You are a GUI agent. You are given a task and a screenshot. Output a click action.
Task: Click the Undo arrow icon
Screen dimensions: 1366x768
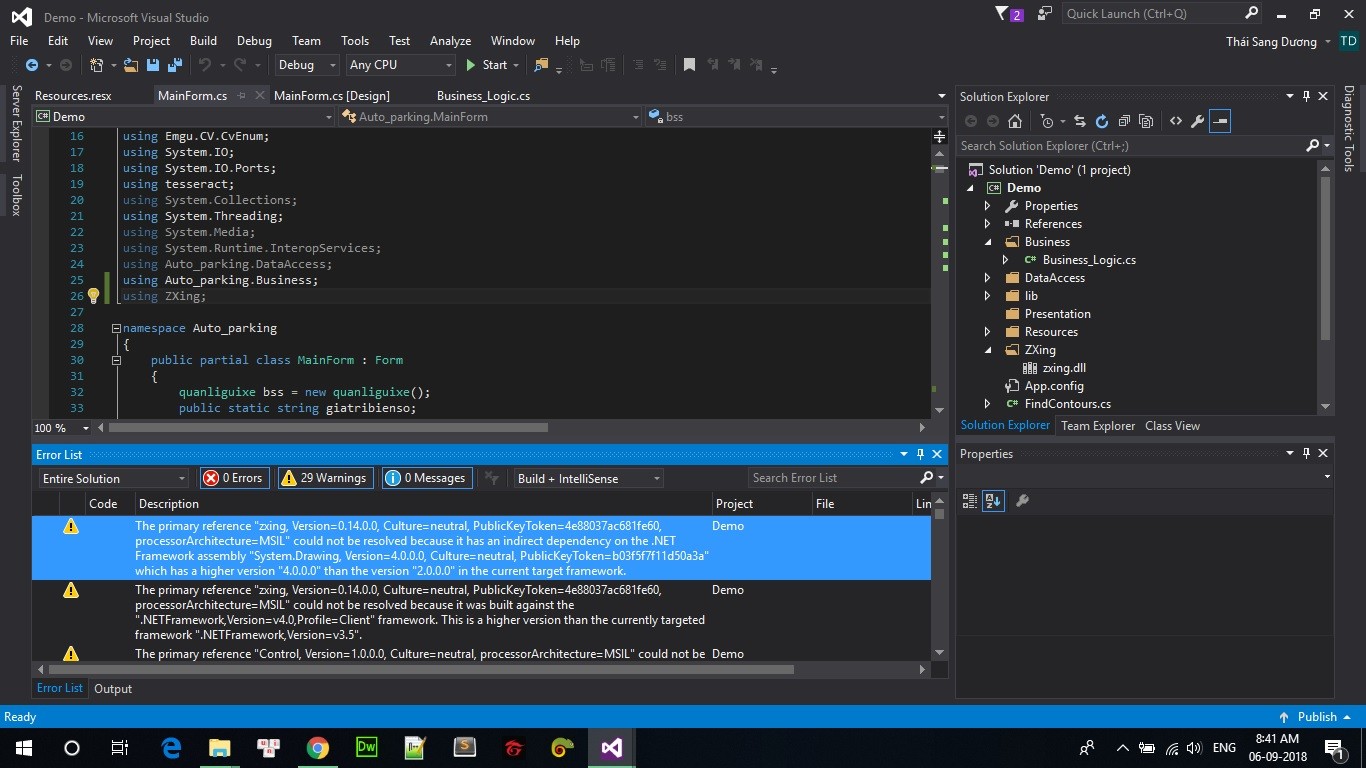(204, 65)
